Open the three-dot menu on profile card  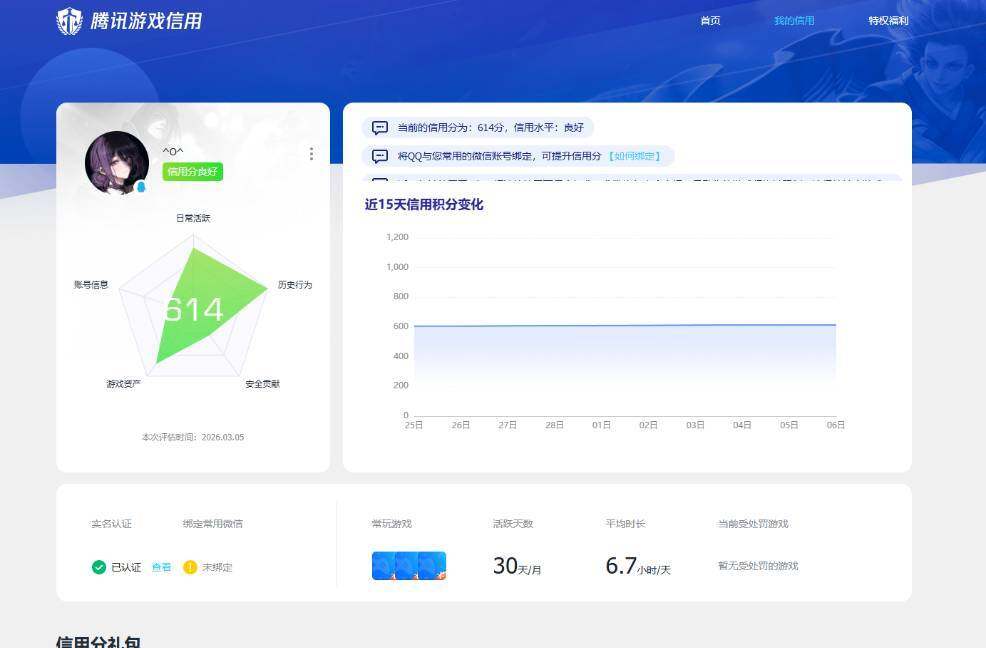click(311, 154)
